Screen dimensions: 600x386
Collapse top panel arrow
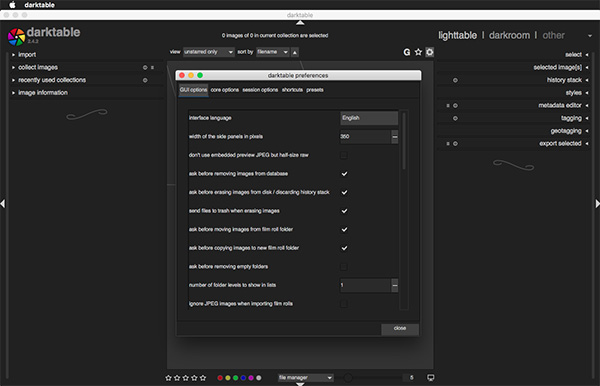click(x=300, y=23)
